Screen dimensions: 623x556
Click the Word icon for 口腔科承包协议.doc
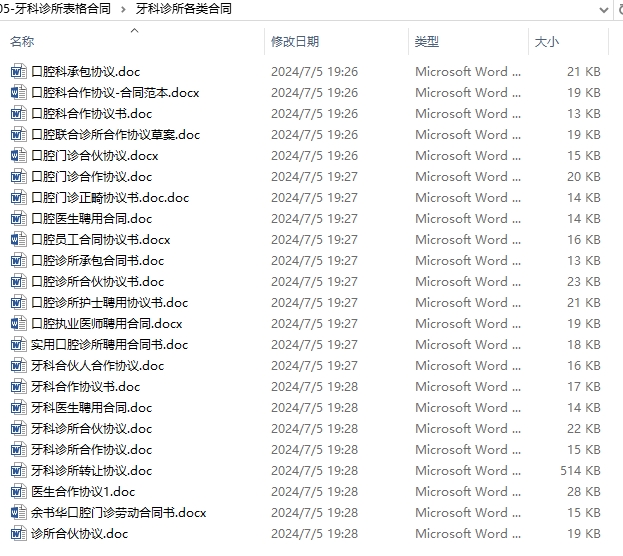coord(18,72)
